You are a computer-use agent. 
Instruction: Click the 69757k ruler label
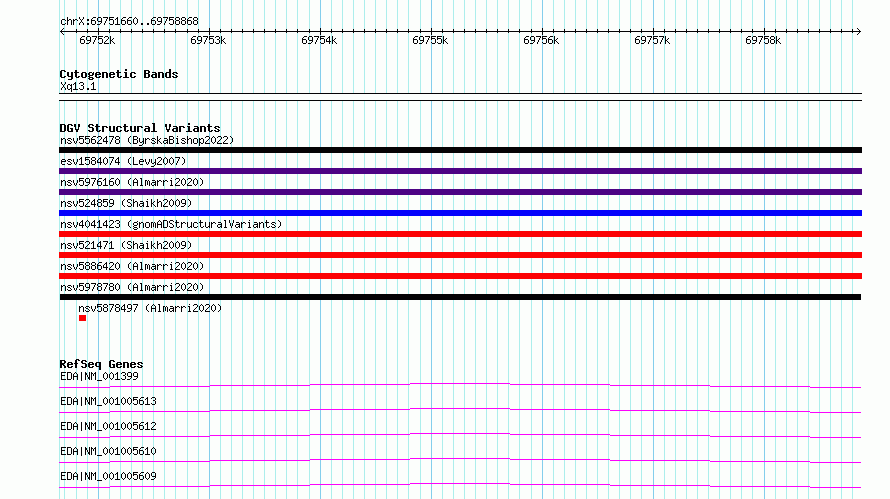pos(652,40)
